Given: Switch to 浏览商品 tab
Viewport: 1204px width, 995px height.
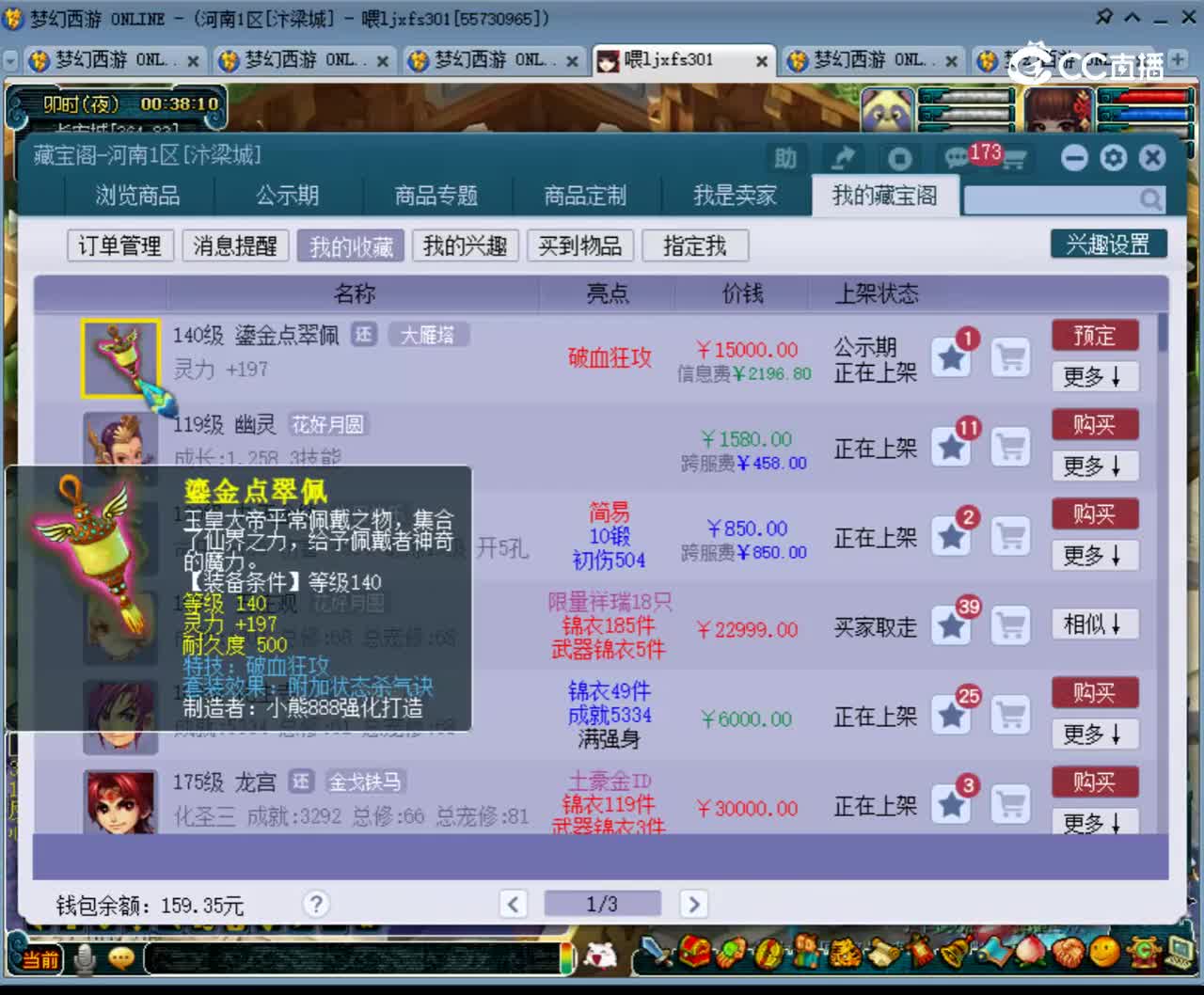Looking at the screenshot, I should click(137, 196).
